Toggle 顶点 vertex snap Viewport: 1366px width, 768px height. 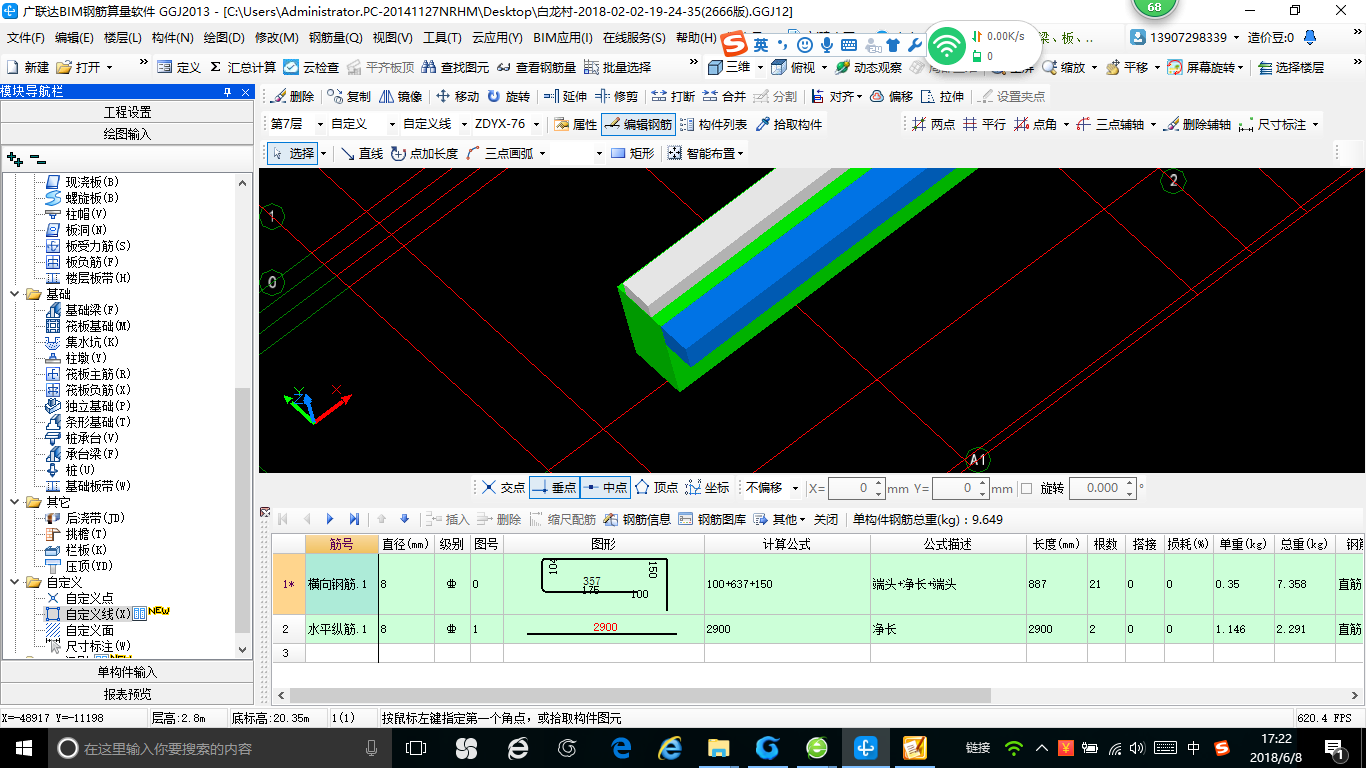657,488
